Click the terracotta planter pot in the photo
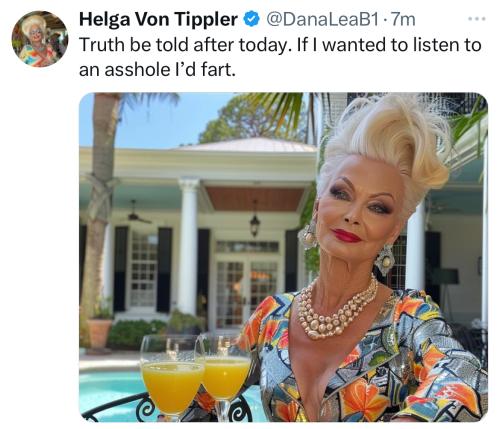Screen dimensions: 500x429 (99, 333)
